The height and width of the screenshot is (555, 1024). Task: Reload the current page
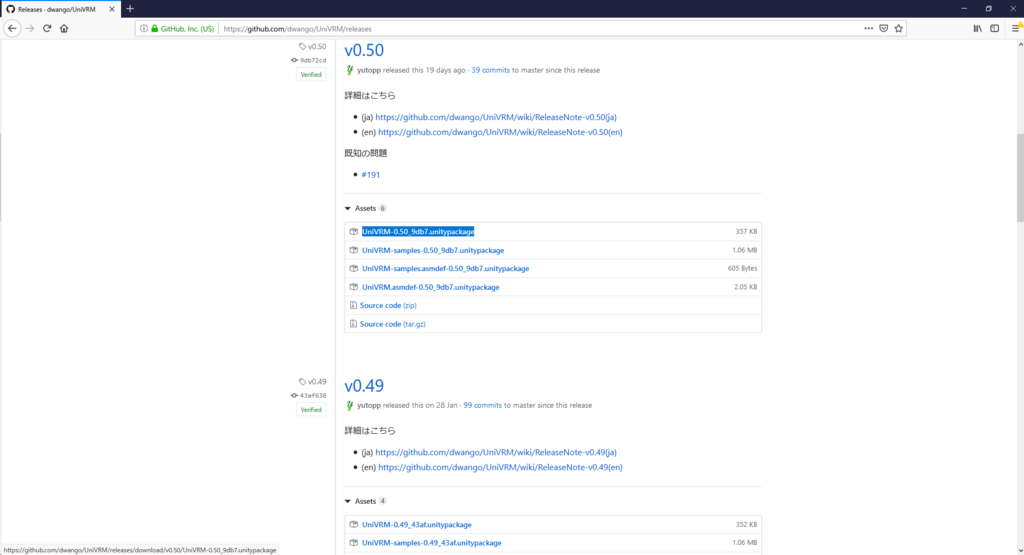tap(47, 29)
